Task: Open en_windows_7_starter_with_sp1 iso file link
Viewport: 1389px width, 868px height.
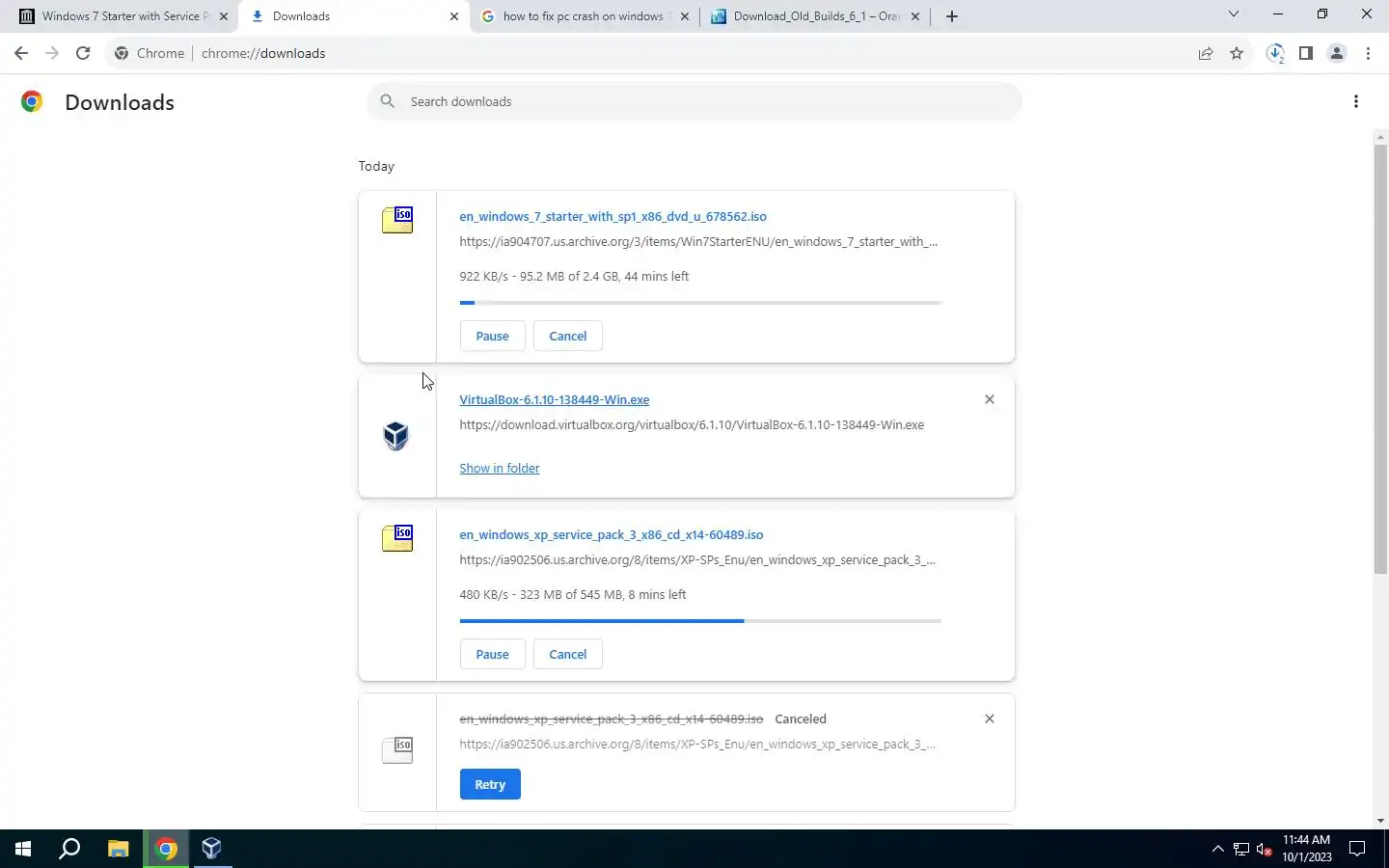Action: point(613,216)
